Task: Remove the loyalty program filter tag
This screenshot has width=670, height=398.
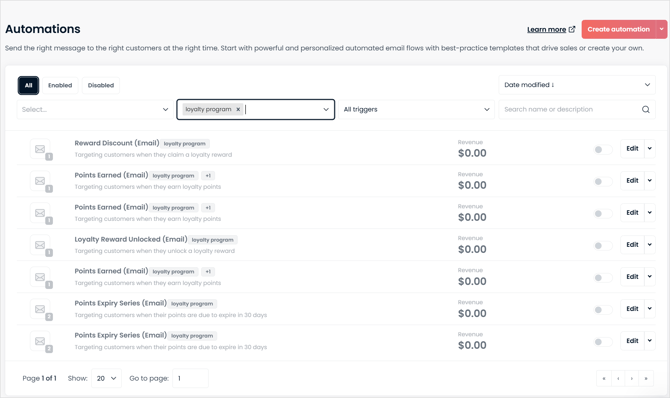Action: [238, 109]
